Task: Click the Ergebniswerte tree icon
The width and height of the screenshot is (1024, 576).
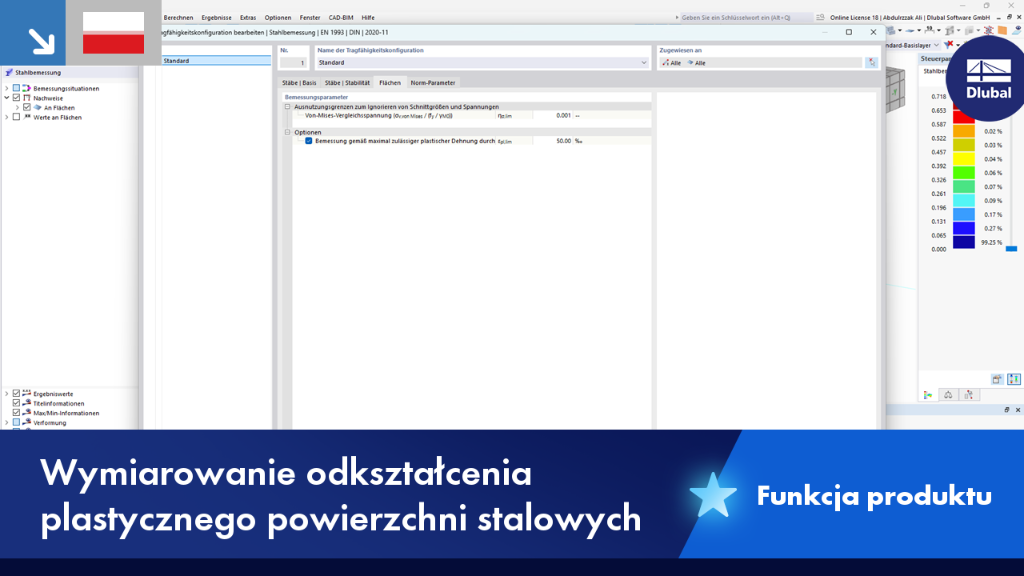Action: click(27, 394)
